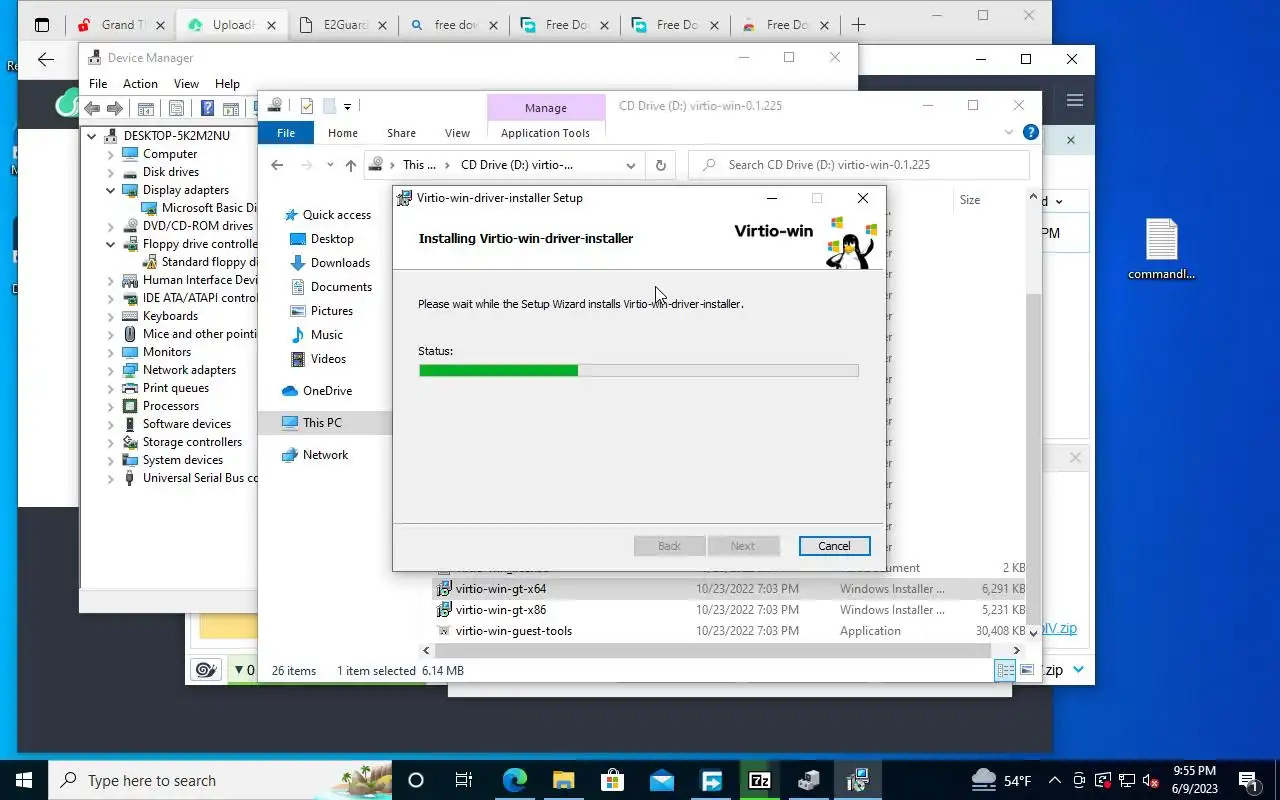Expand the Storage controllers category
The width and height of the screenshot is (1280, 800).
pyautogui.click(x=111, y=442)
